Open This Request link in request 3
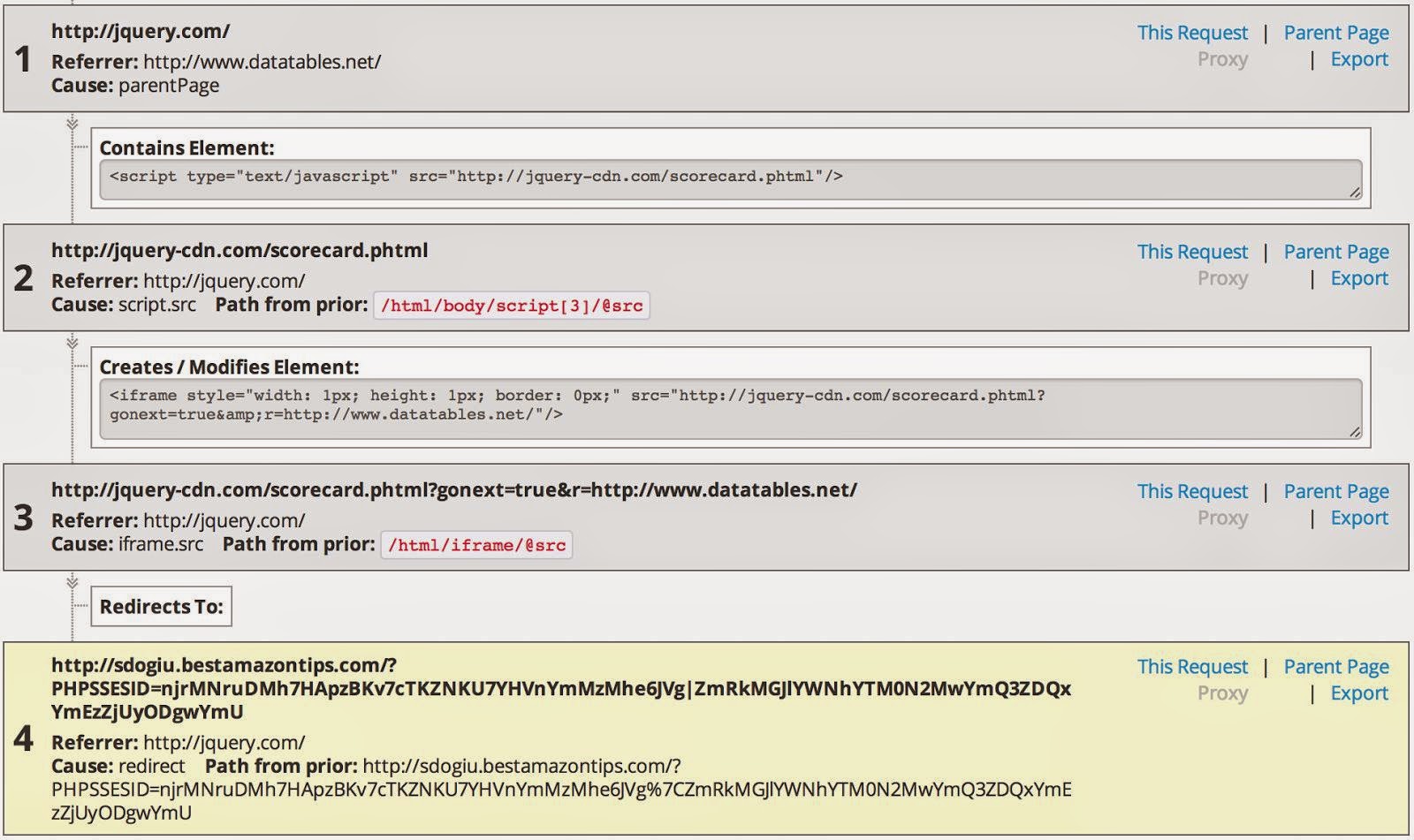This screenshot has height=840, width=1414. 1192,491
